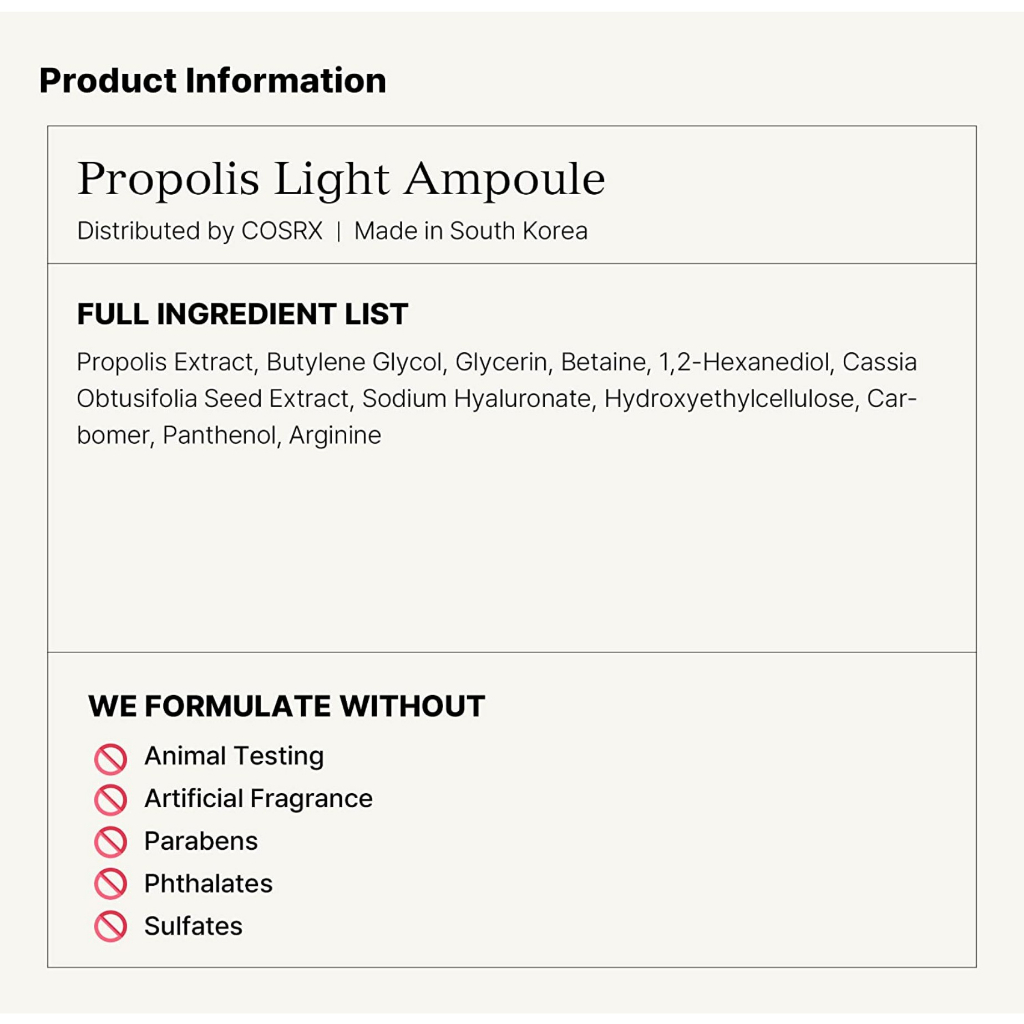
Task: Click the Phthalates label
Action: pyautogui.click(x=208, y=884)
